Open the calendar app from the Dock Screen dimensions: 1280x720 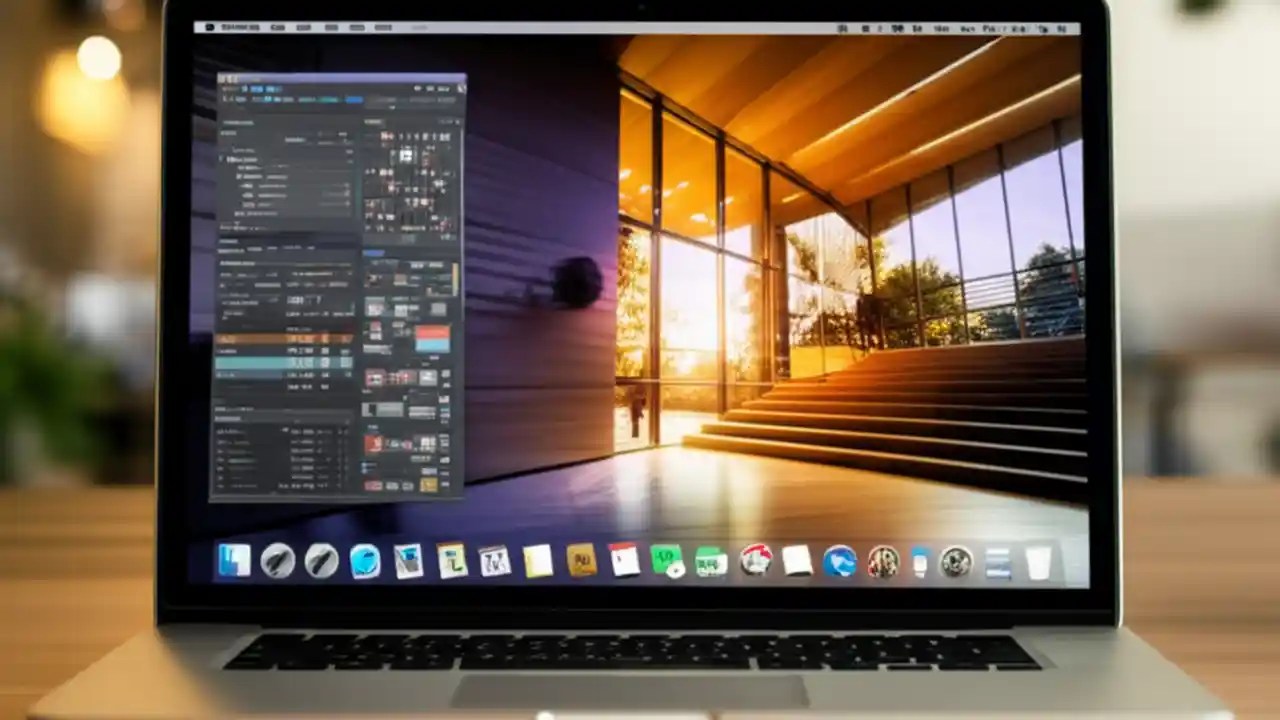coord(623,560)
